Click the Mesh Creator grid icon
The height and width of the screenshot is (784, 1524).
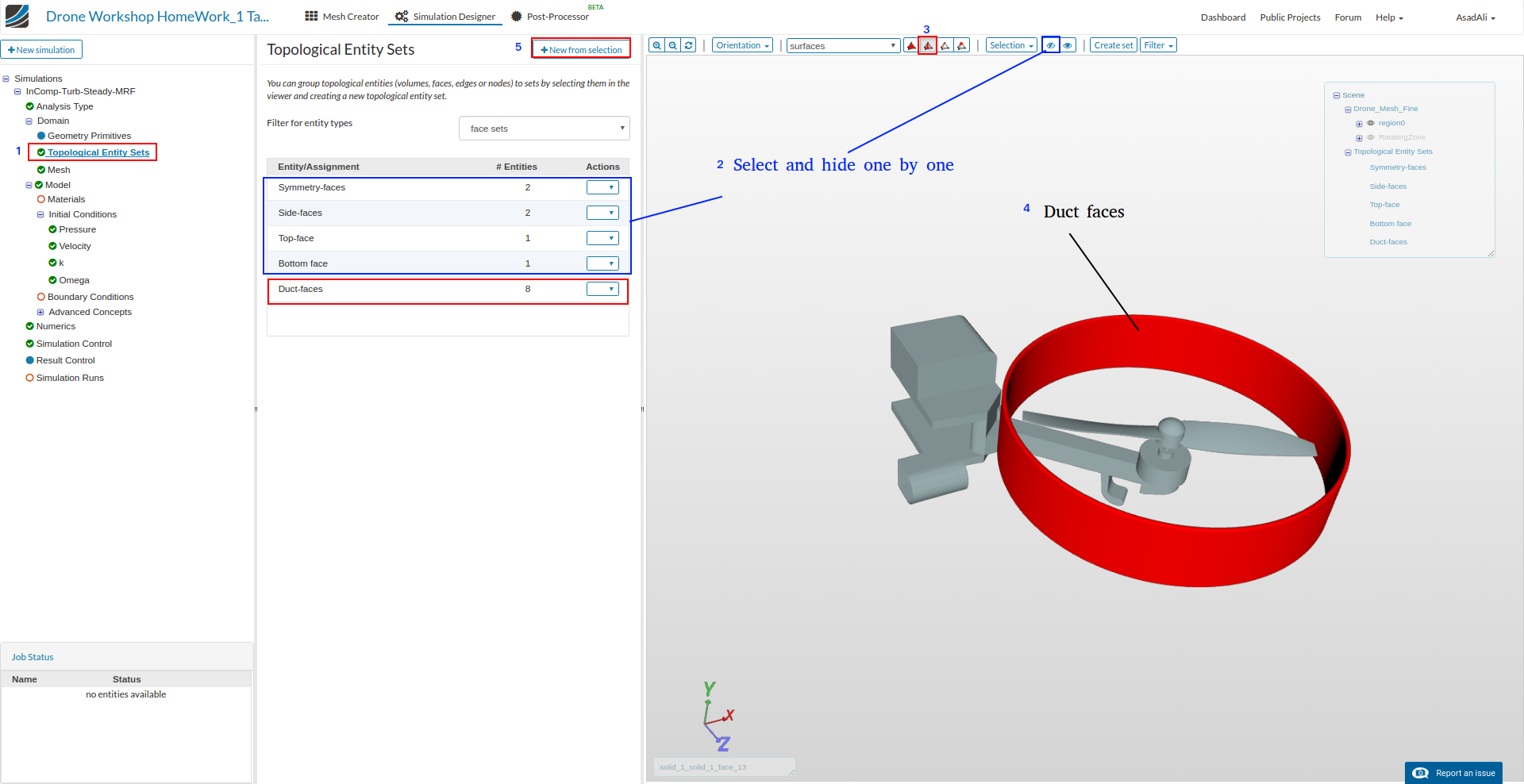tap(311, 16)
